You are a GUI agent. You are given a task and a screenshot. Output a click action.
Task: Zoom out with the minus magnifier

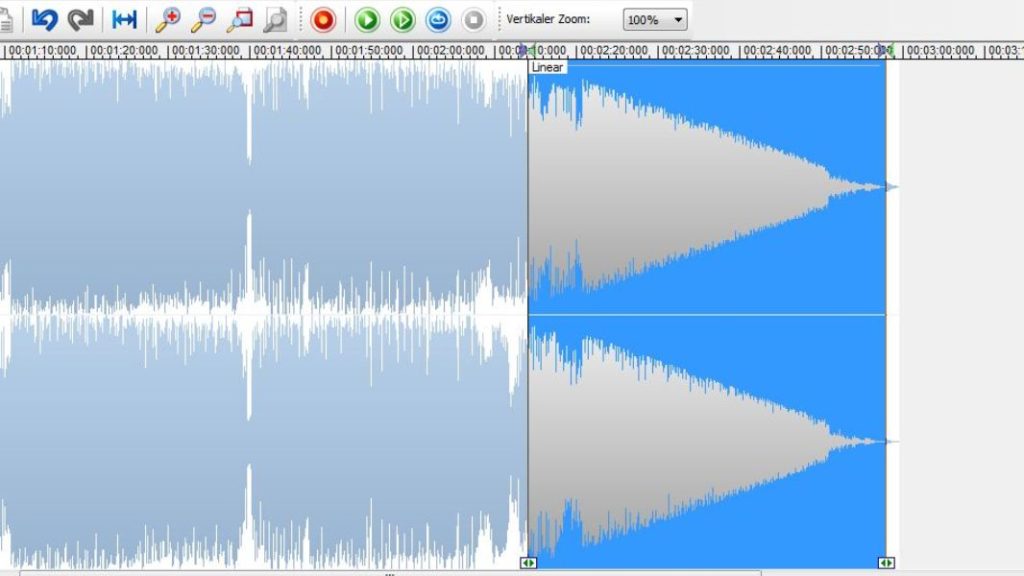(x=203, y=20)
